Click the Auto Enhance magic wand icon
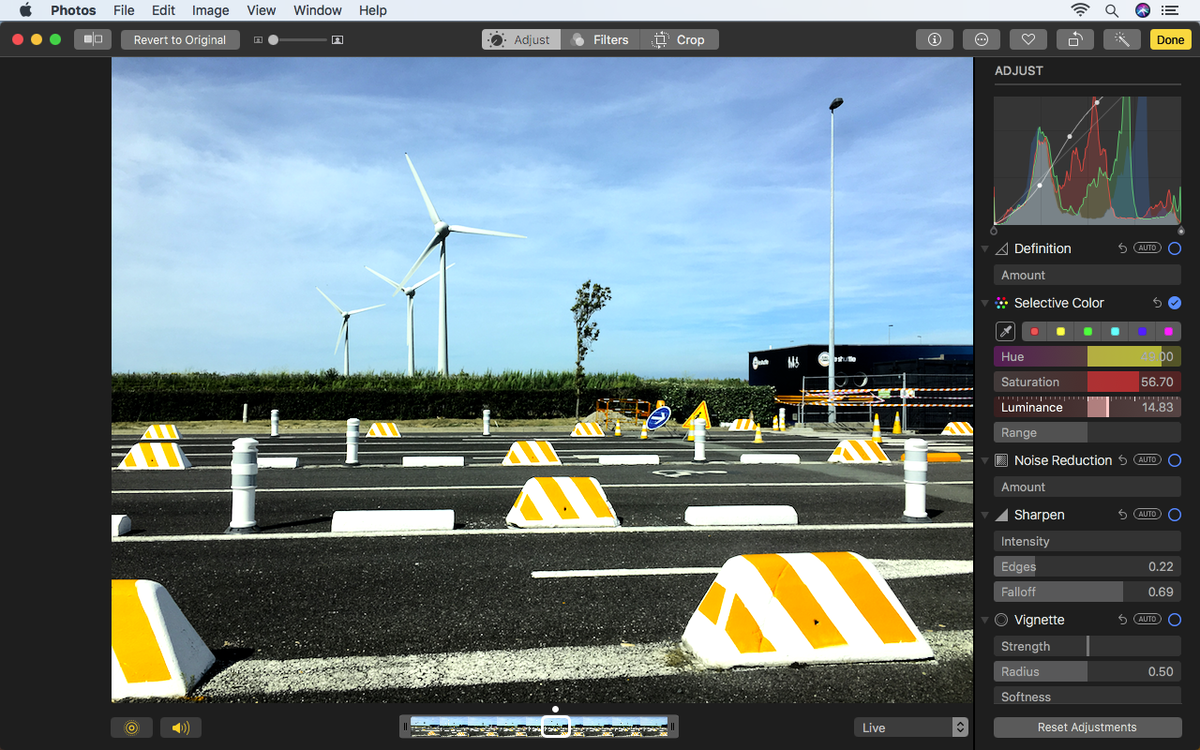Image resolution: width=1200 pixels, height=750 pixels. click(x=1121, y=39)
